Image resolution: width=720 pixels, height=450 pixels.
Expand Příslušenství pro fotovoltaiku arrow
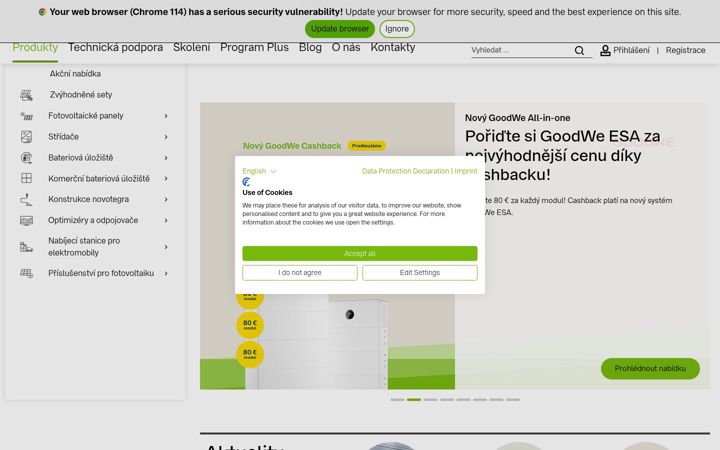[x=166, y=274]
